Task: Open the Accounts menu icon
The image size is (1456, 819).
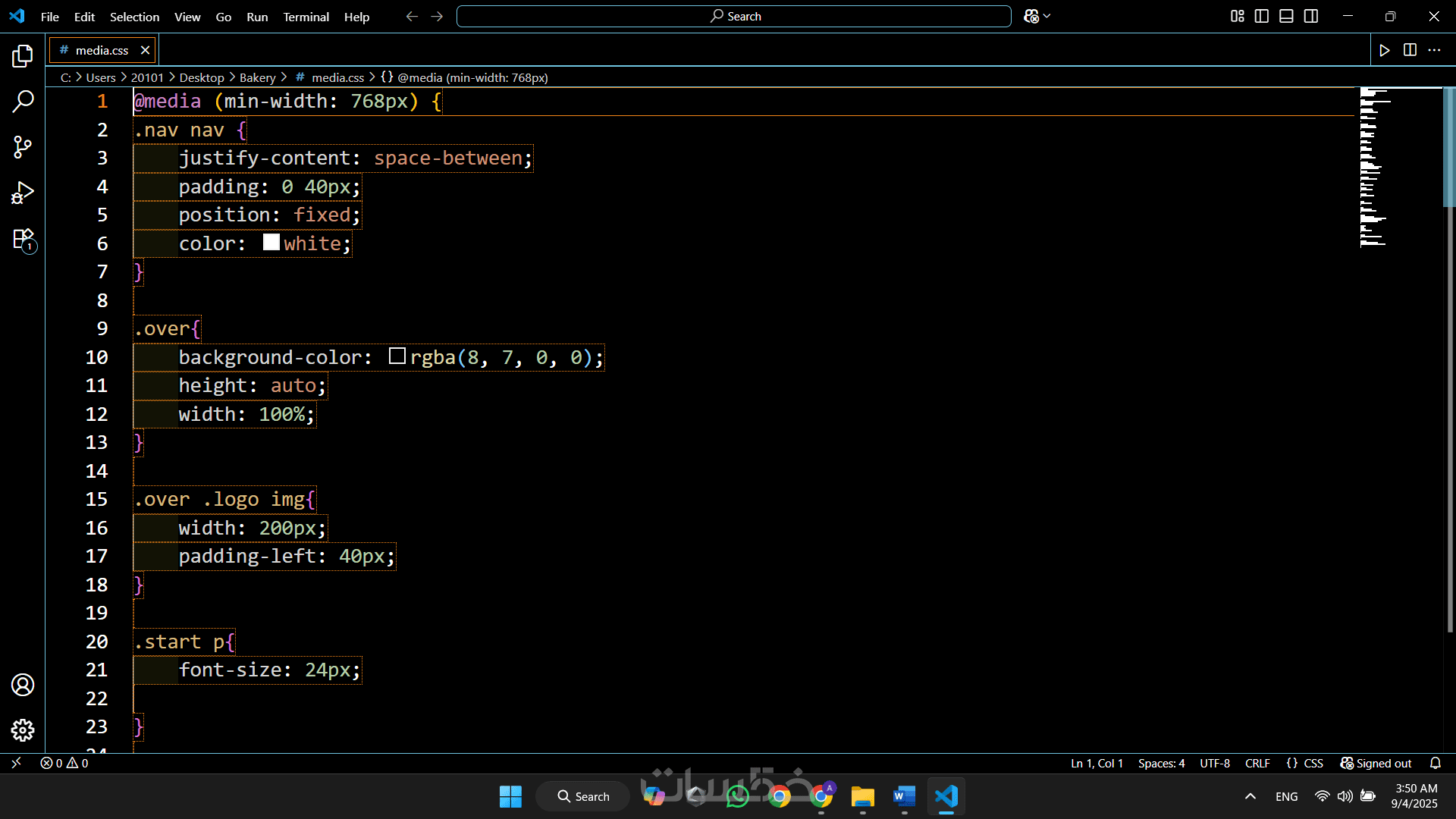Action: pyautogui.click(x=23, y=685)
